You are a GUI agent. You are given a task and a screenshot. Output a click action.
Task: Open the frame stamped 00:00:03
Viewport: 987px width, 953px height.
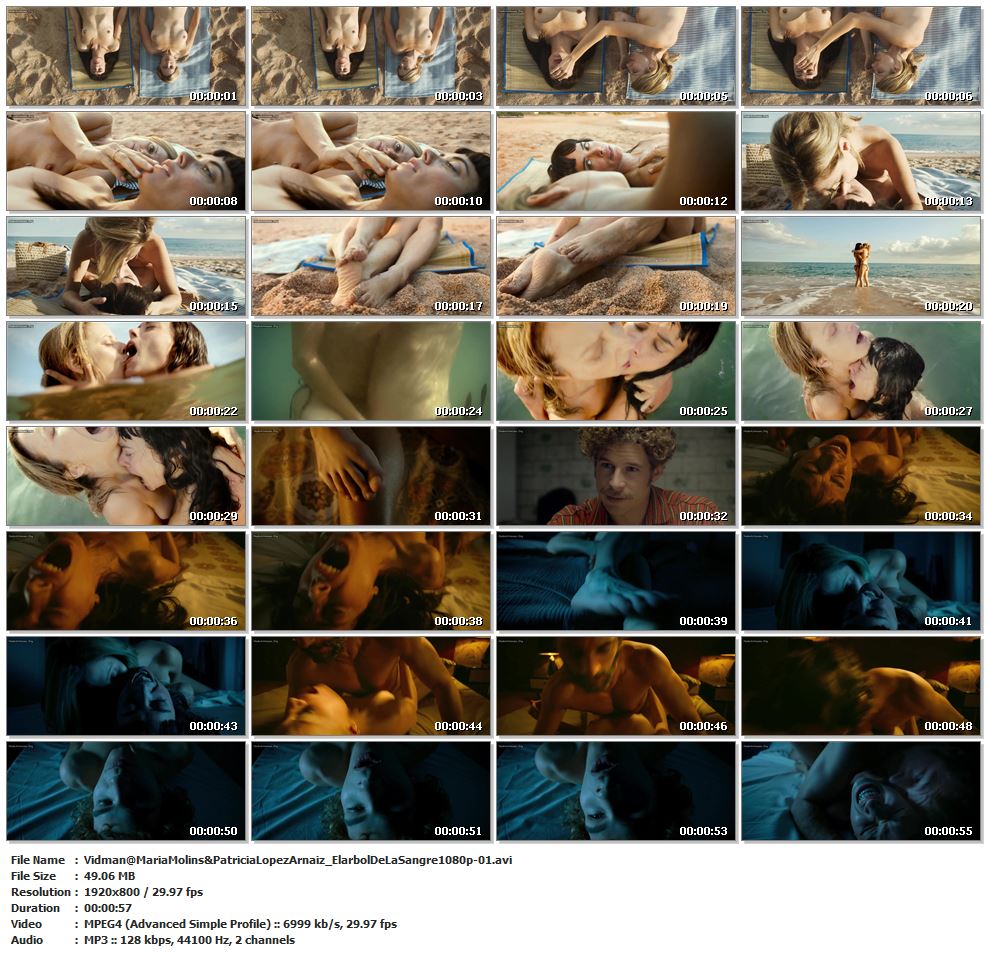click(x=371, y=56)
